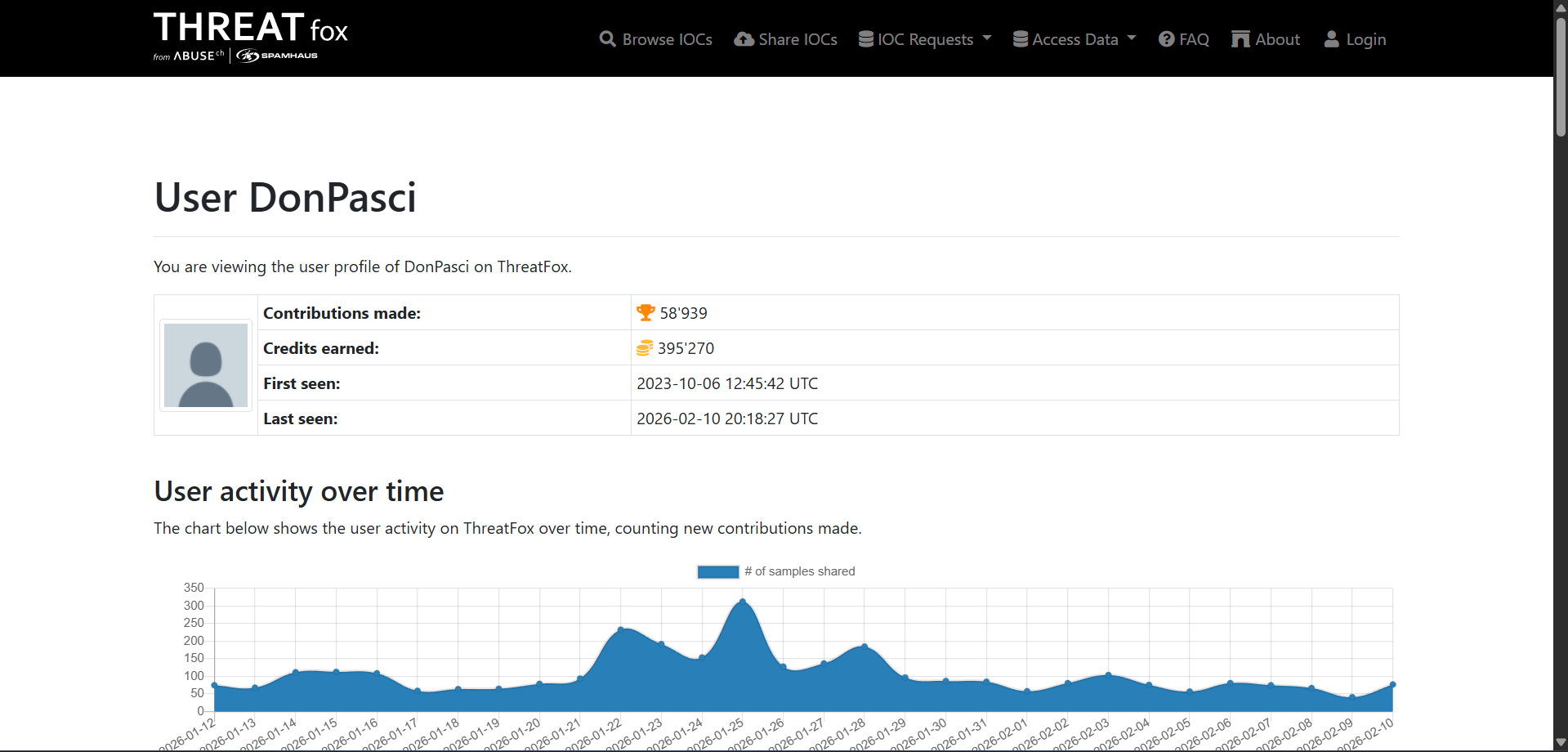Click the date 2023-10-06 12:45:42 UTC

coord(727,383)
